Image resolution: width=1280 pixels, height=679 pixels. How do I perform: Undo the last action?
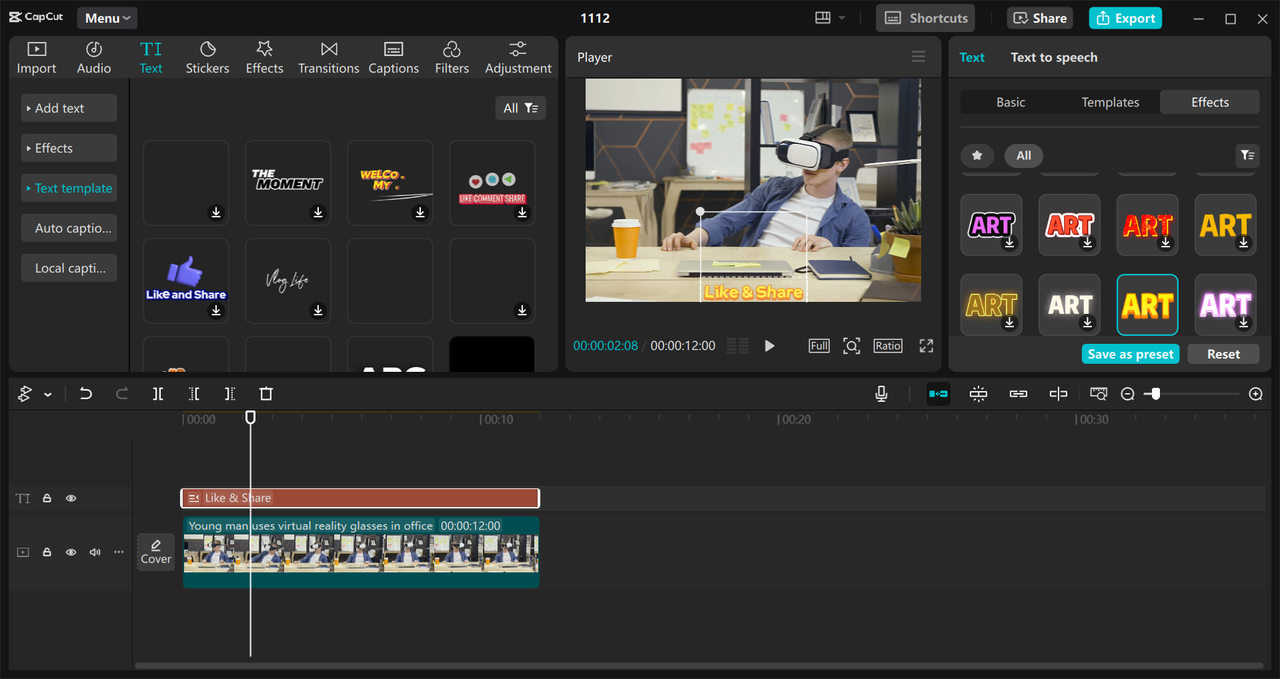click(86, 394)
